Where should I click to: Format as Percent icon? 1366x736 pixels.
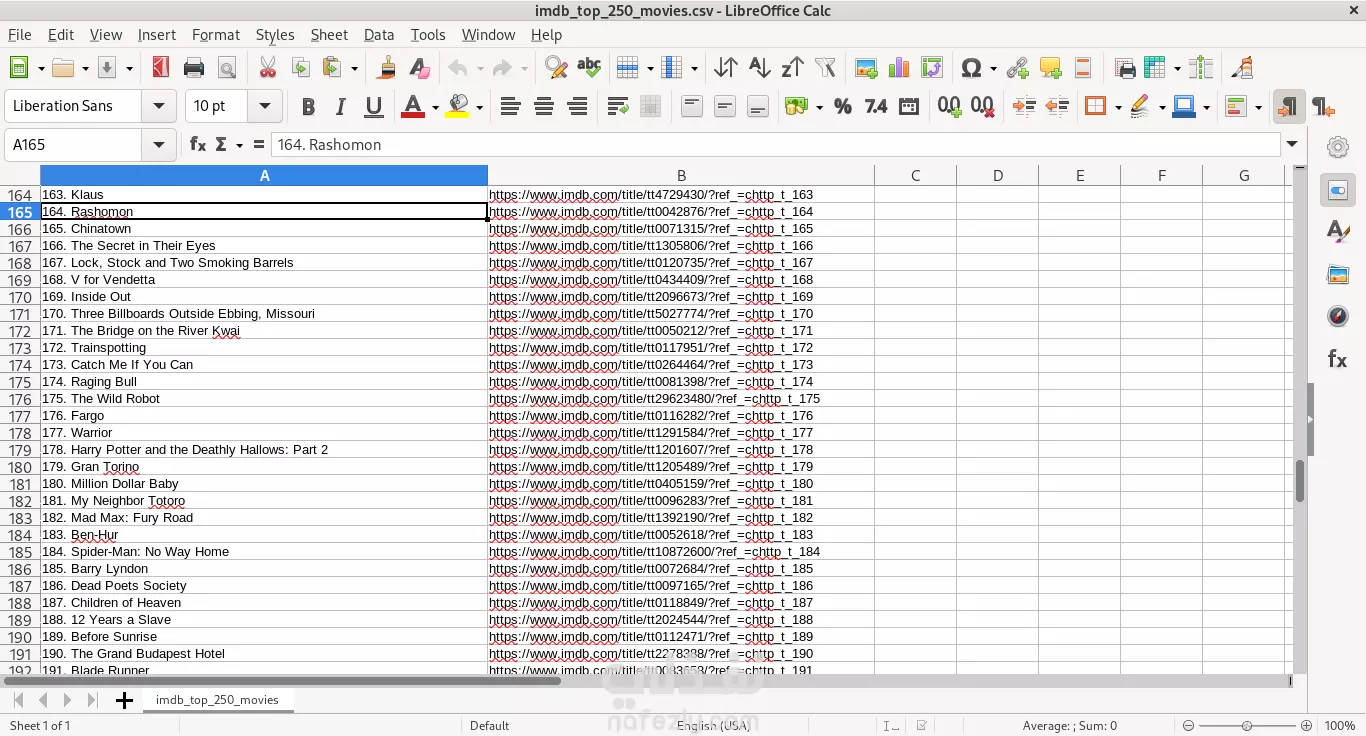tap(843, 106)
